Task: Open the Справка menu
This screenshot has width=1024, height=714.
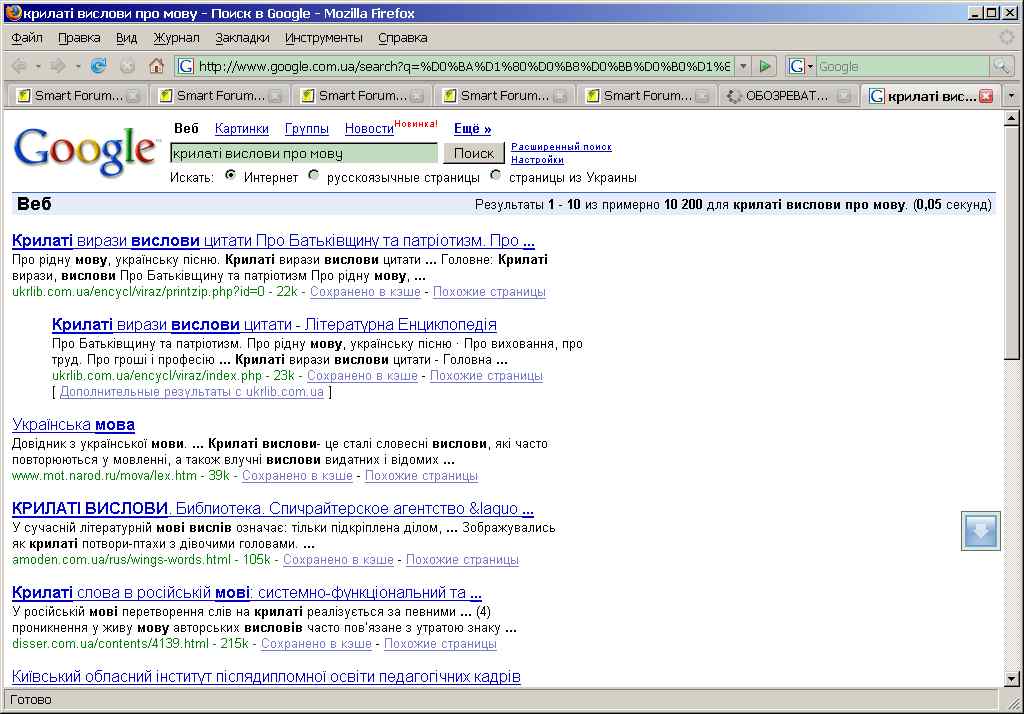Action: 402,38
